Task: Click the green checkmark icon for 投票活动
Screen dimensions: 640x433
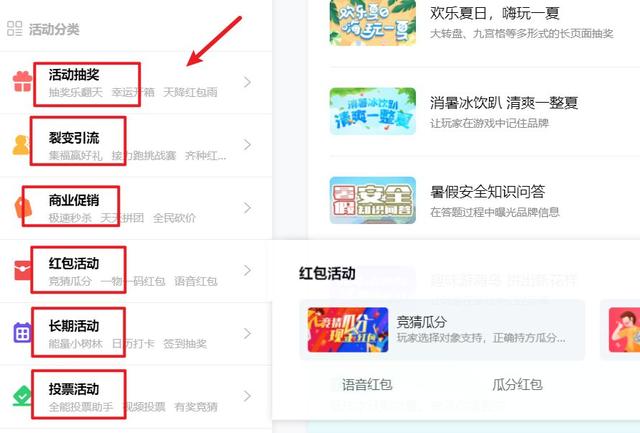Action: pyautogui.click(x=22, y=395)
